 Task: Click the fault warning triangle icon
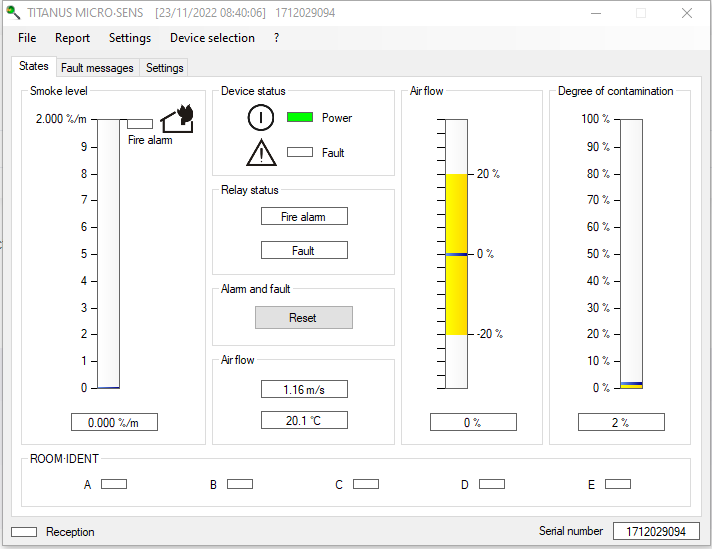pos(261,153)
